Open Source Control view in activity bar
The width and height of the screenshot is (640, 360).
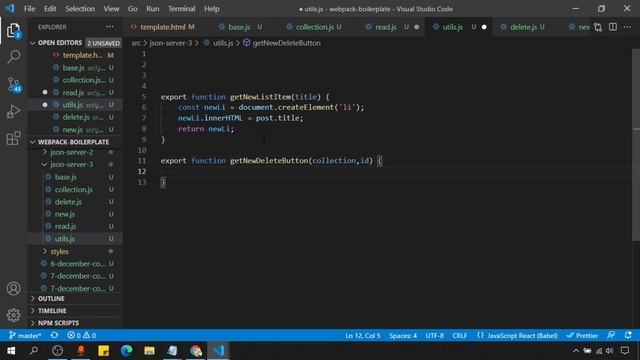tap(13, 84)
